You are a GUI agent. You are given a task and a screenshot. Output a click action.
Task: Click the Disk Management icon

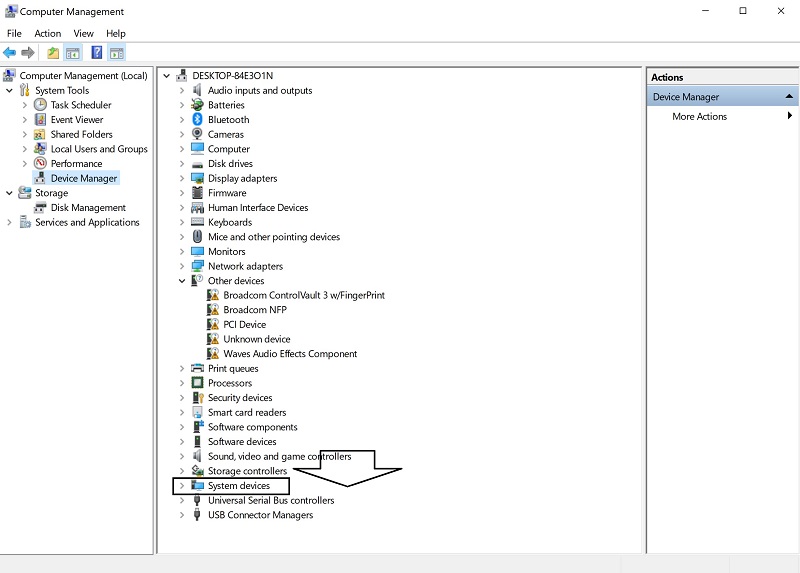point(40,208)
